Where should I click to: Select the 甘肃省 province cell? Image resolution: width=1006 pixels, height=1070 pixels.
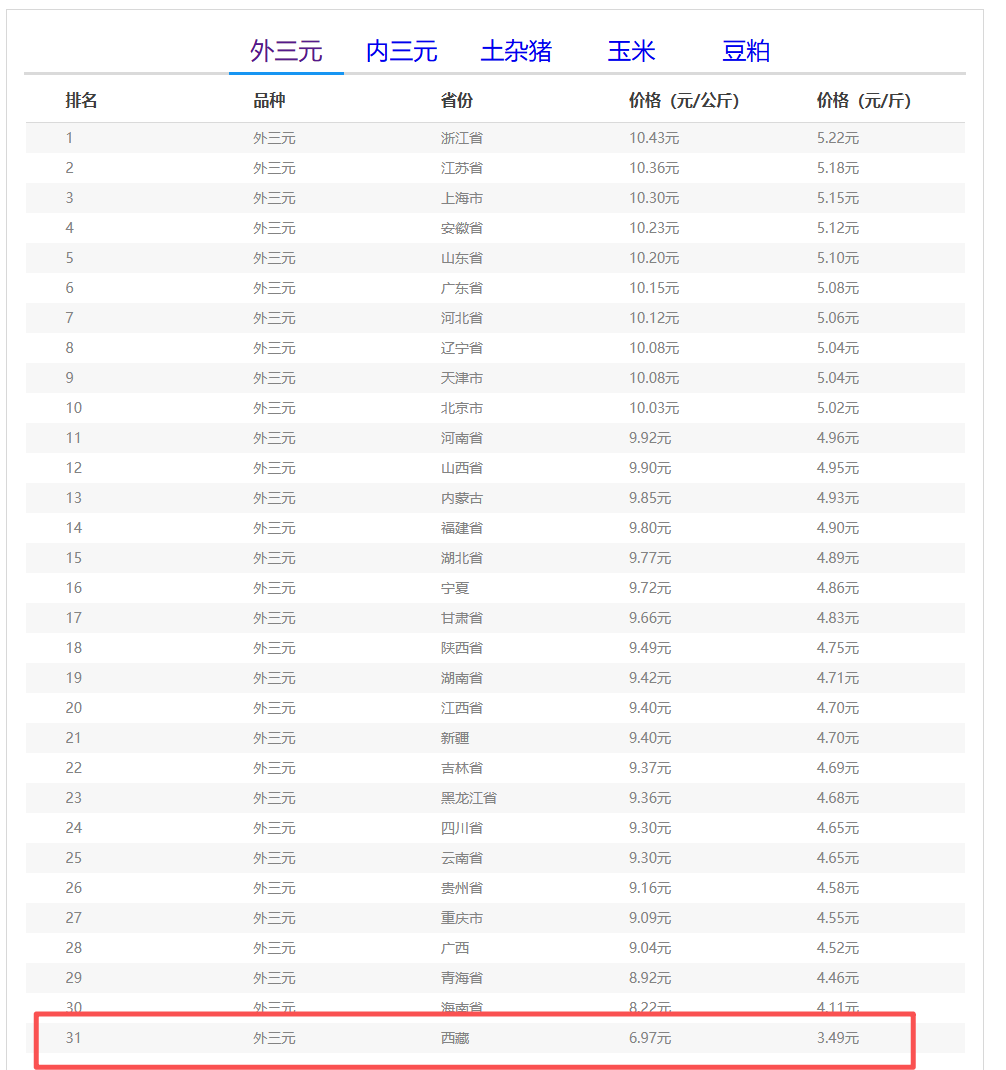(461, 618)
